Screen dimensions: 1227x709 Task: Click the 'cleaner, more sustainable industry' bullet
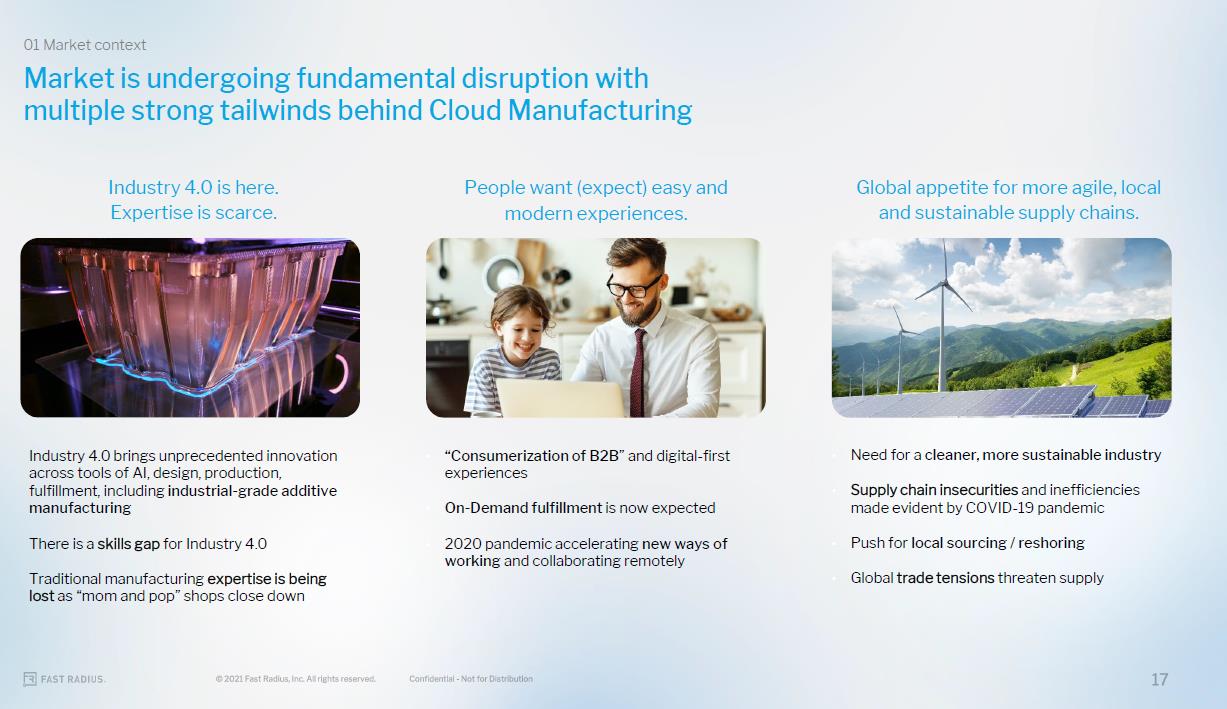tap(1005, 455)
